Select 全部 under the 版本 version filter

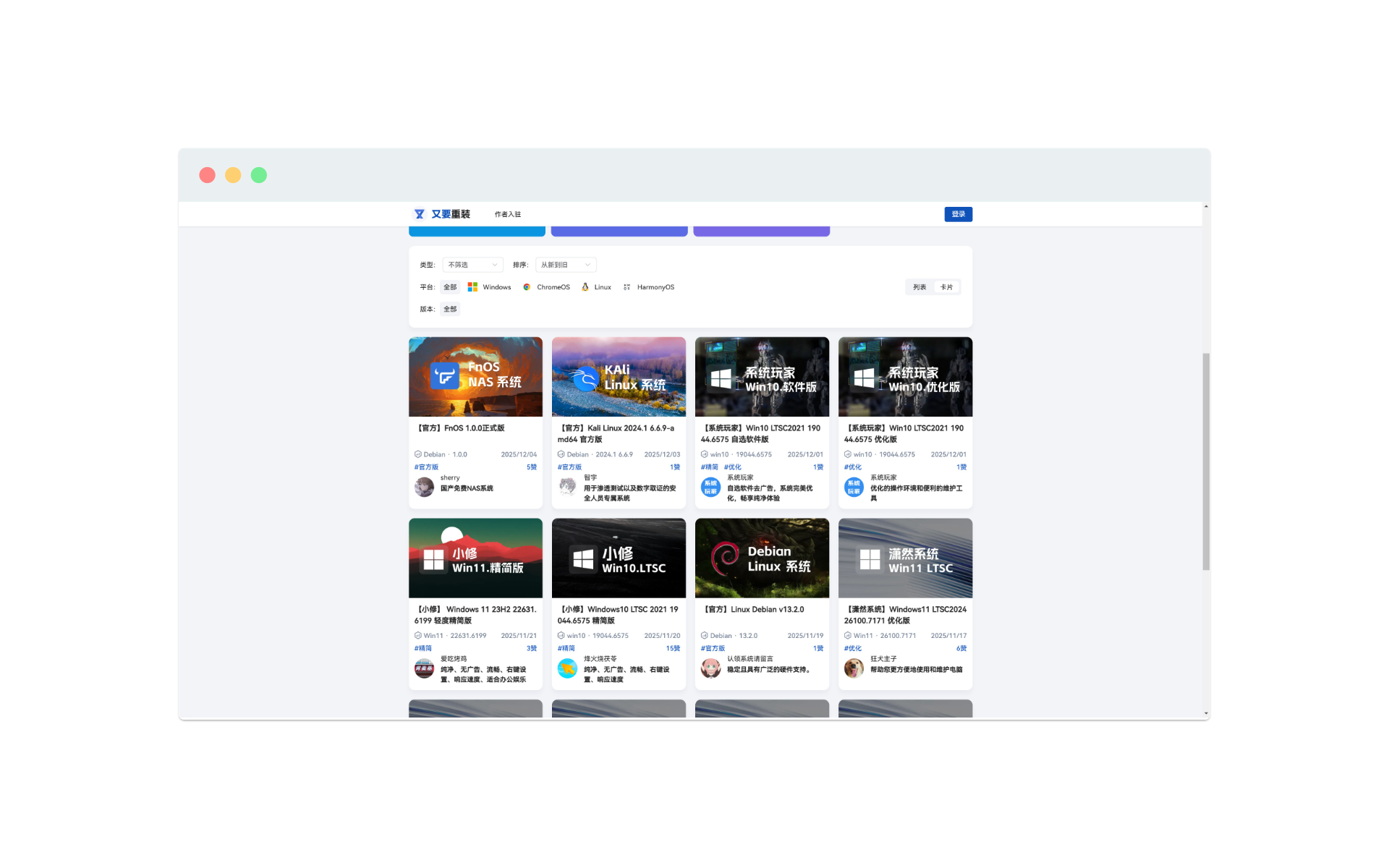click(450, 309)
